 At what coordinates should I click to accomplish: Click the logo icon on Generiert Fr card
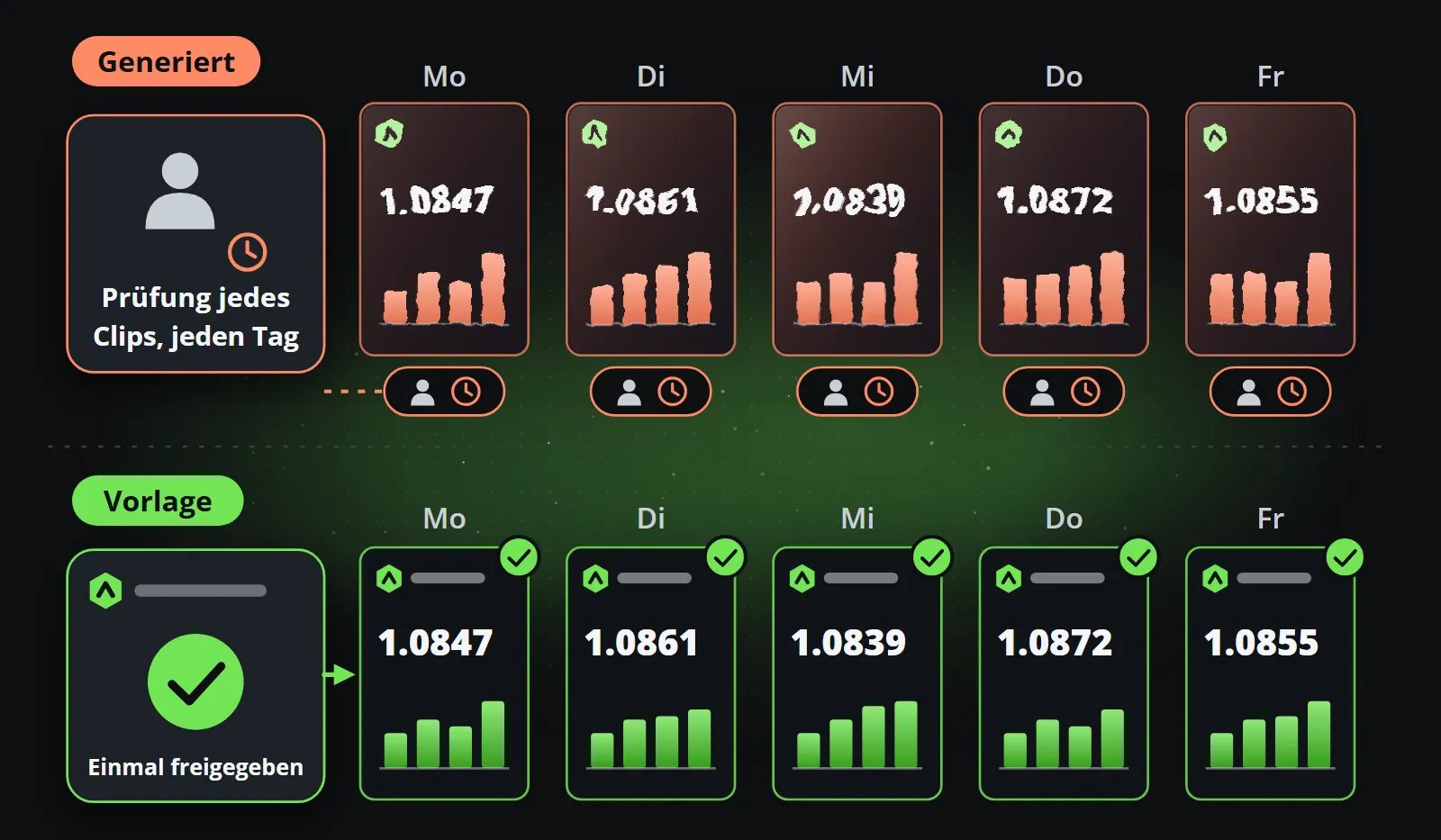coord(1215,137)
